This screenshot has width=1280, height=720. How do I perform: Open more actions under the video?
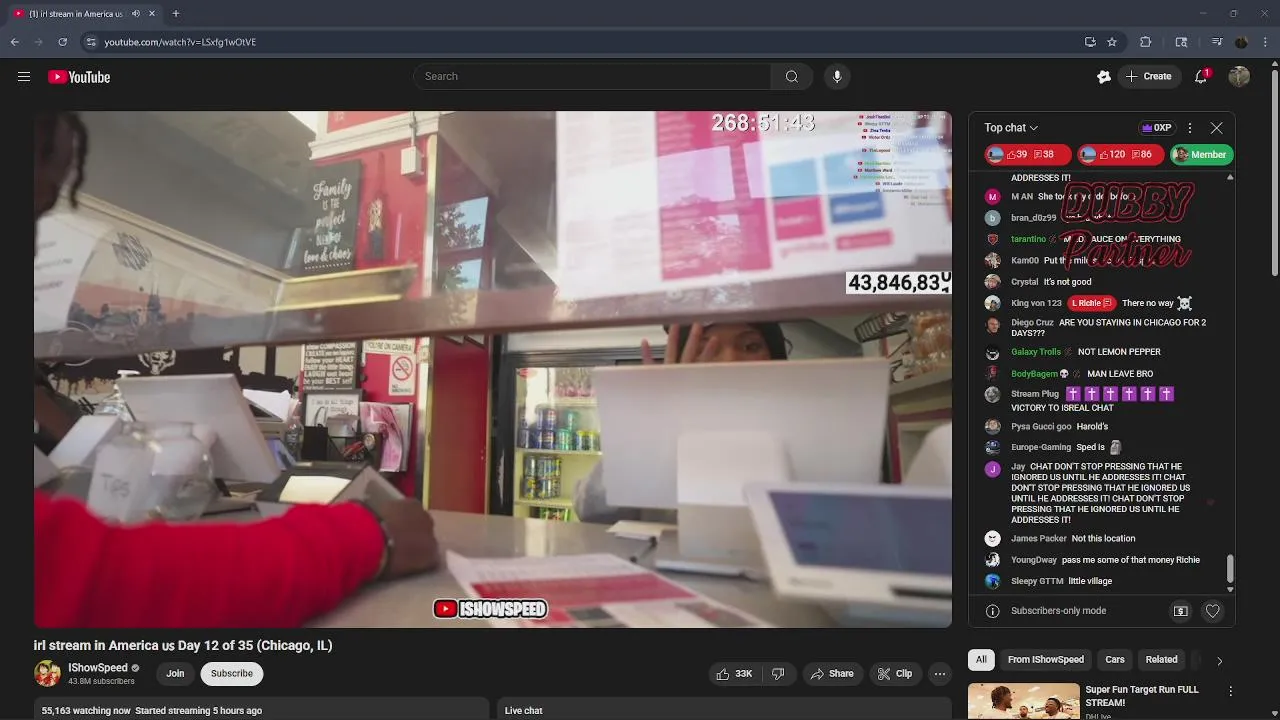(x=940, y=674)
